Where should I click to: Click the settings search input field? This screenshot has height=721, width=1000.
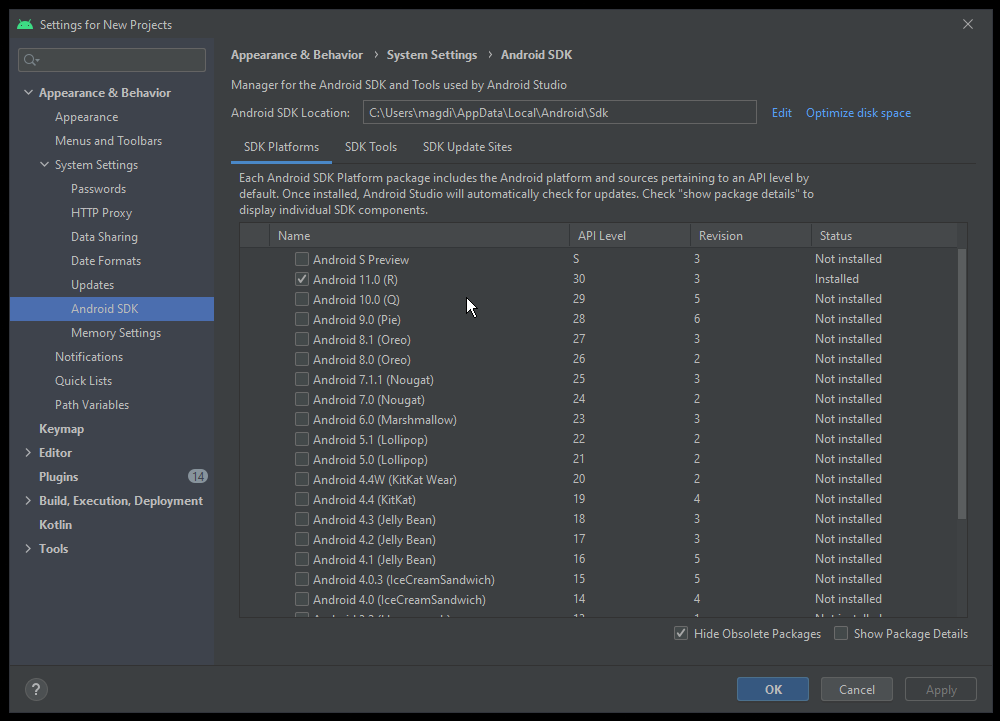[x=112, y=60]
